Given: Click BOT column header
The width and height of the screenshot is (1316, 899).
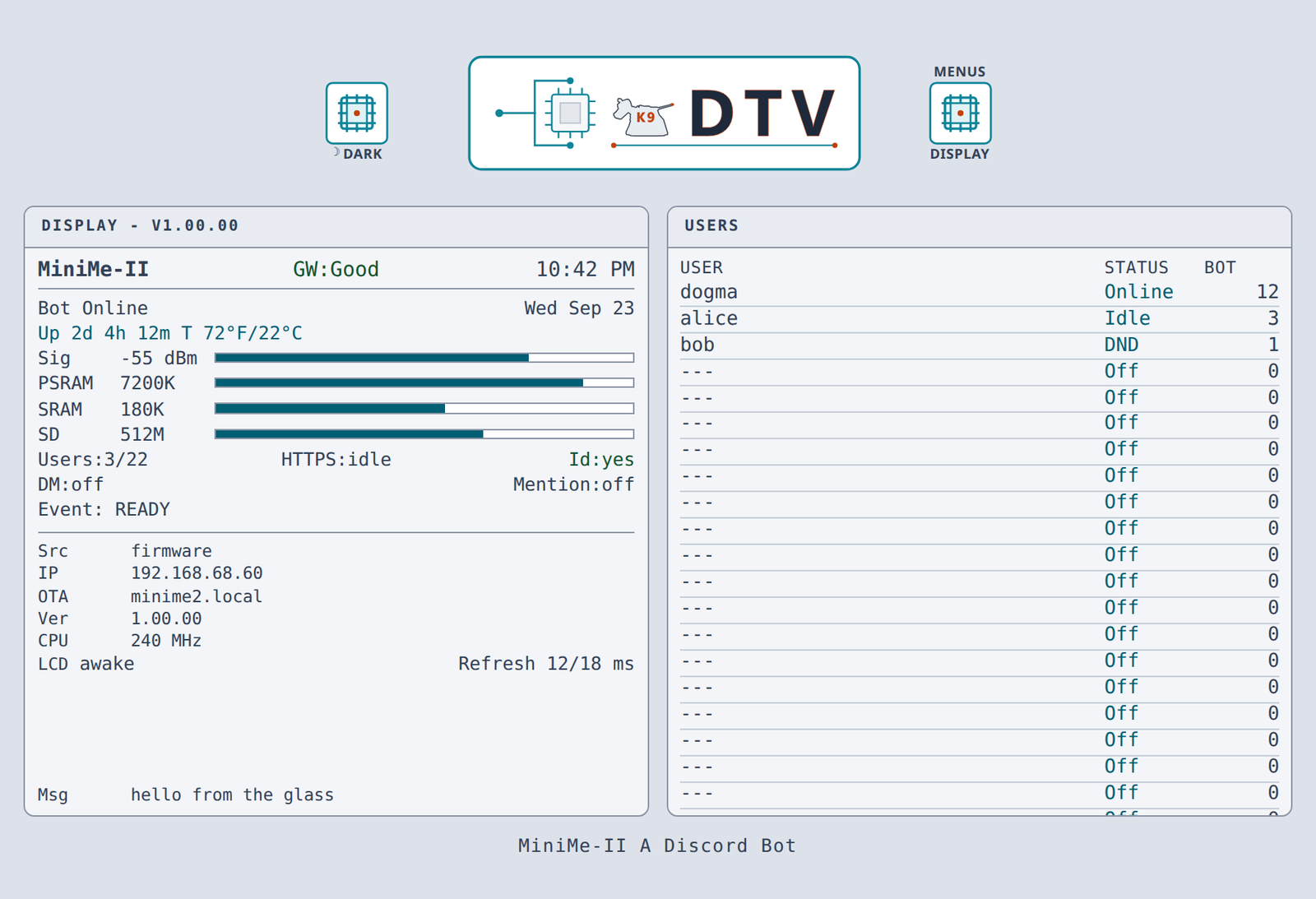Looking at the screenshot, I should click(x=1220, y=267).
